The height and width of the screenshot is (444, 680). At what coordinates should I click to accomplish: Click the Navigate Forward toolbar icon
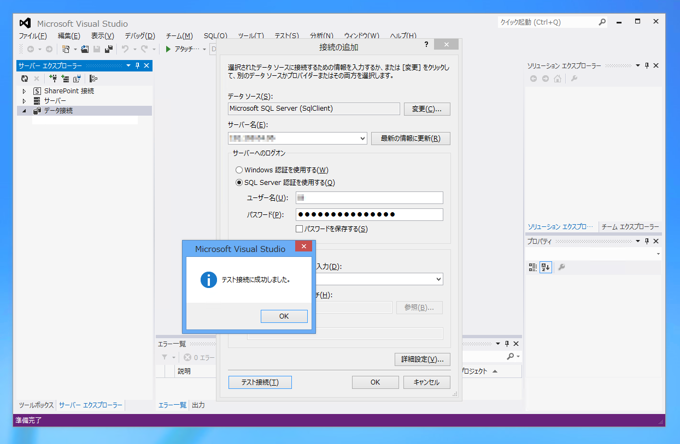click(49, 49)
